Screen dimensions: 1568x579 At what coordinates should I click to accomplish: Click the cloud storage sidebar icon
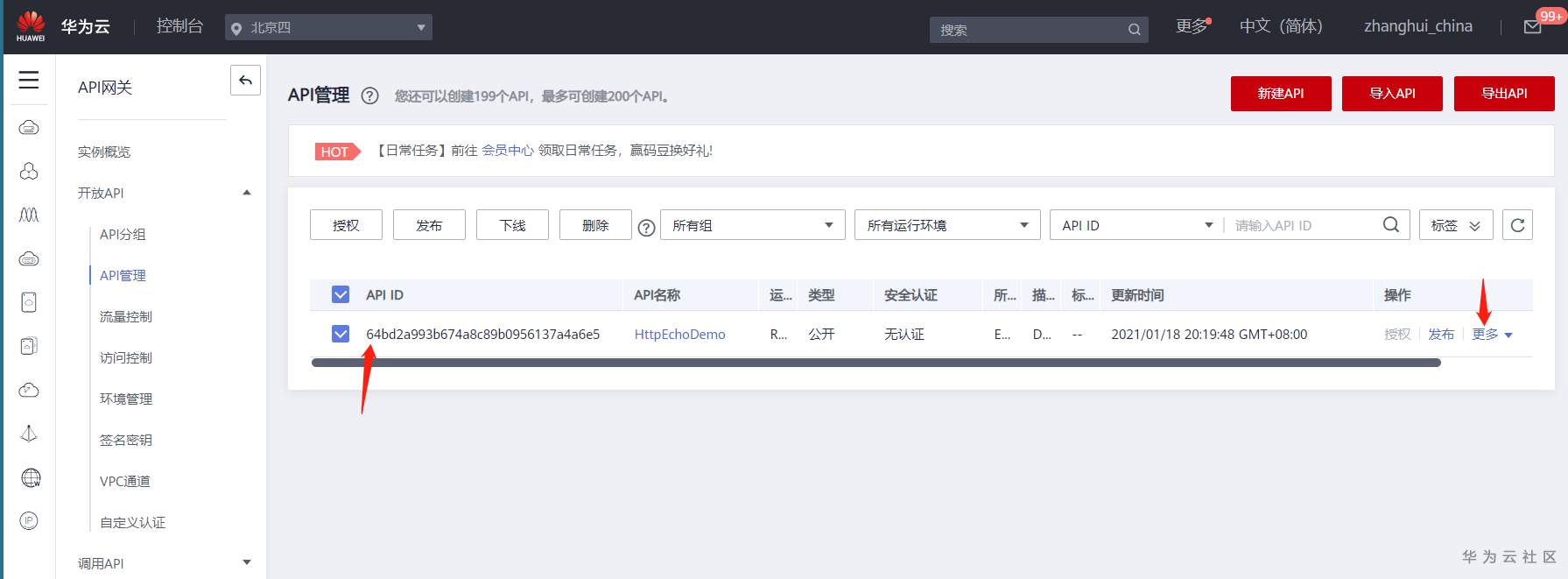click(x=29, y=258)
